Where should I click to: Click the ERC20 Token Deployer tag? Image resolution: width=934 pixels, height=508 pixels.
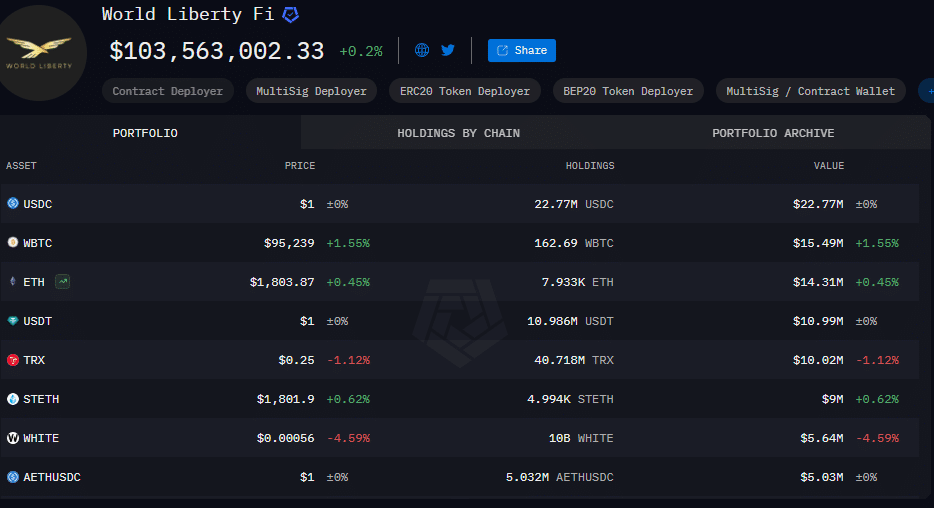[465, 91]
